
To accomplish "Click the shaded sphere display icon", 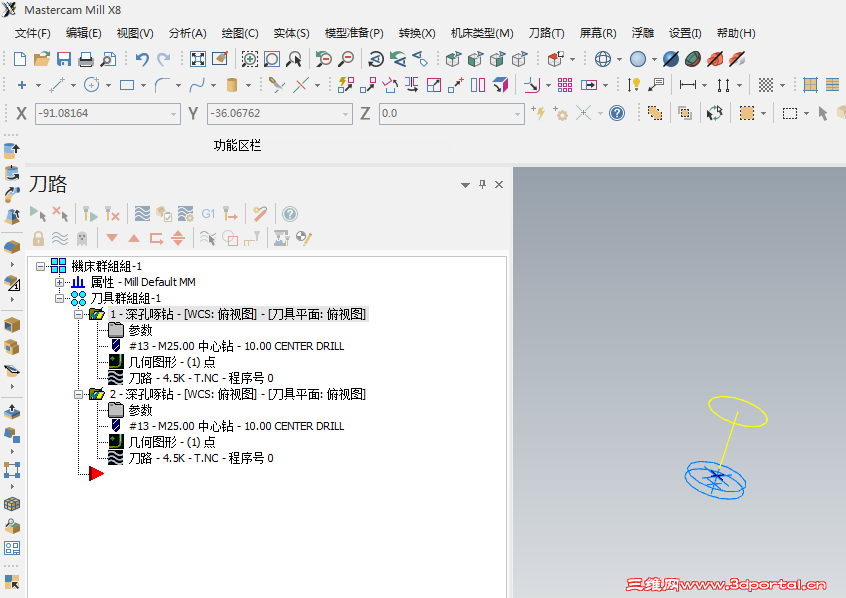I will click(x=638, y=59).
